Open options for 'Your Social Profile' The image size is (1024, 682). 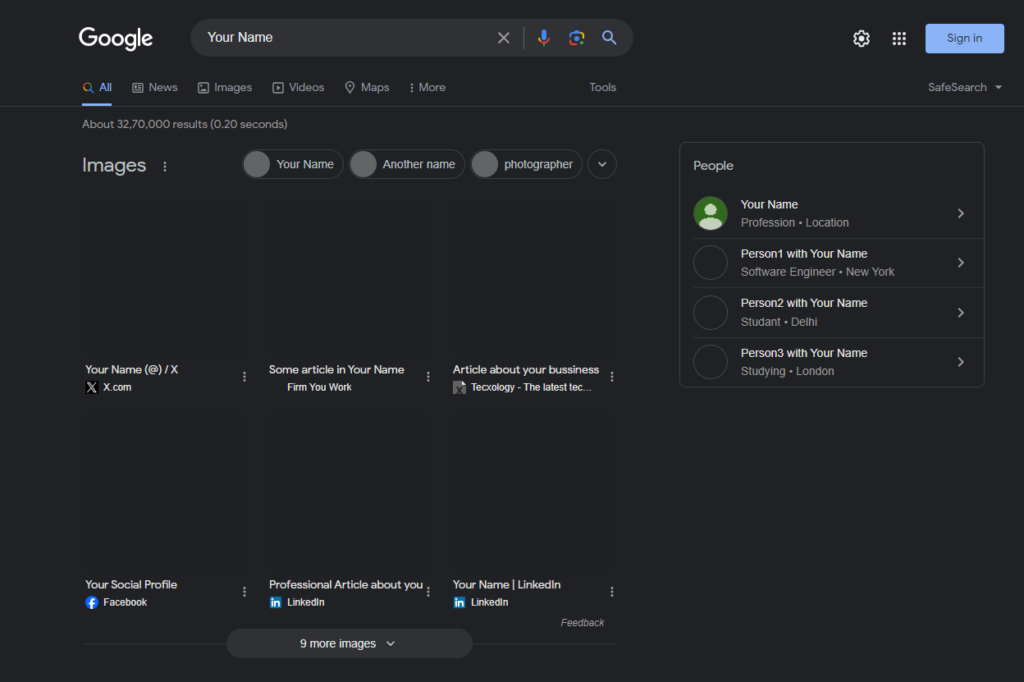point(244,592)
